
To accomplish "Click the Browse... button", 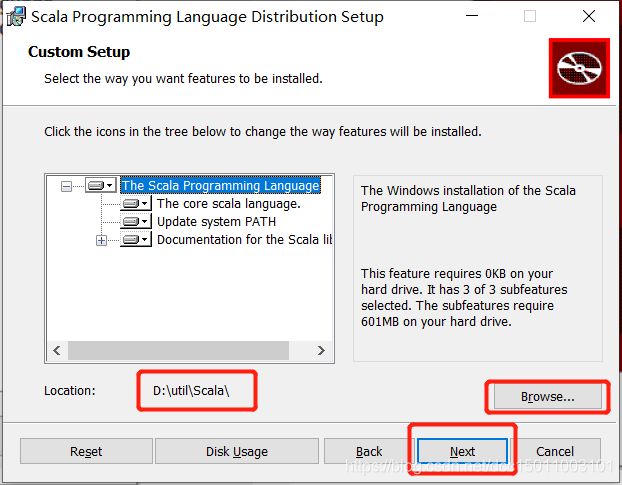I will pyautogui.click(x=547, y=397).
